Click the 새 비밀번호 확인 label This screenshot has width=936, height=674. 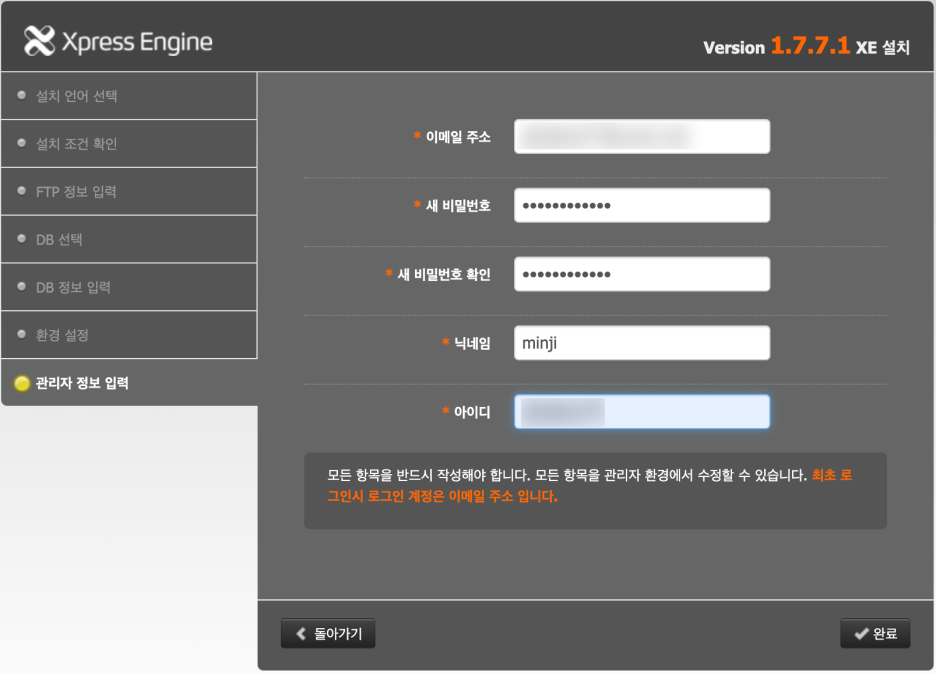(444, 274)
